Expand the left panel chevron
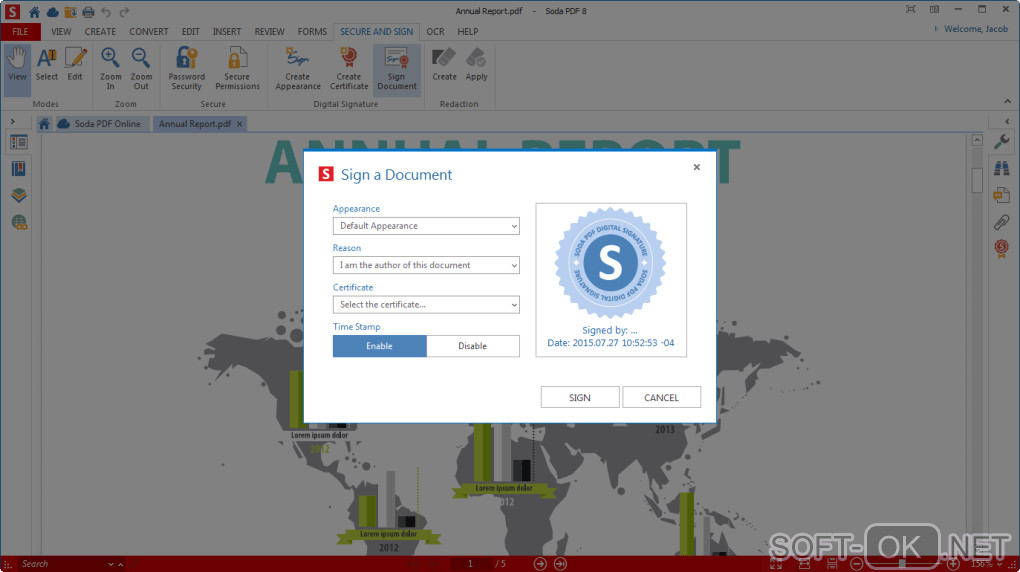 (12, 122)
